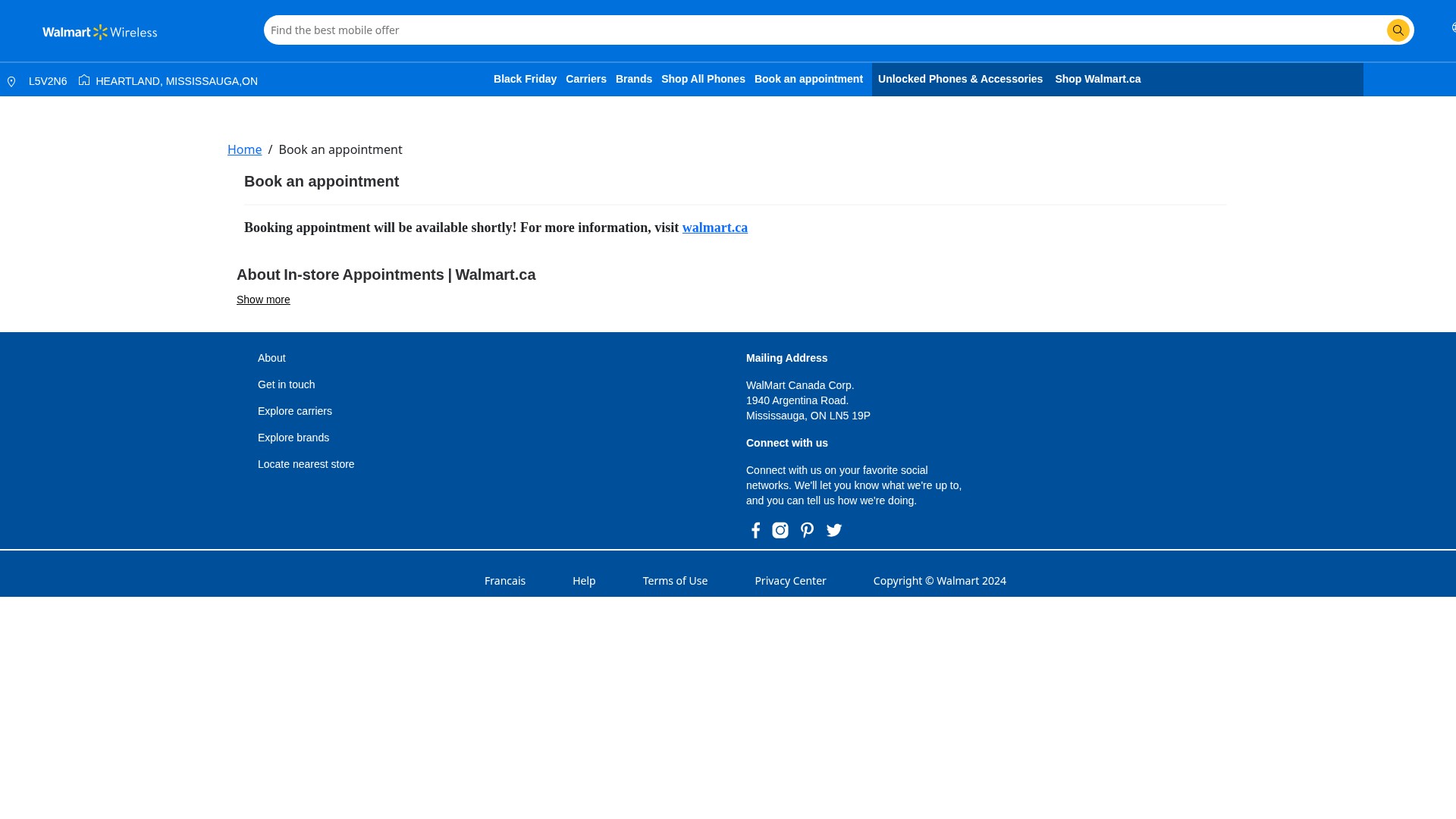This screenshot has height=819, width=1456.
Task: Open Shop All Phones menu item
Action: 703,79
